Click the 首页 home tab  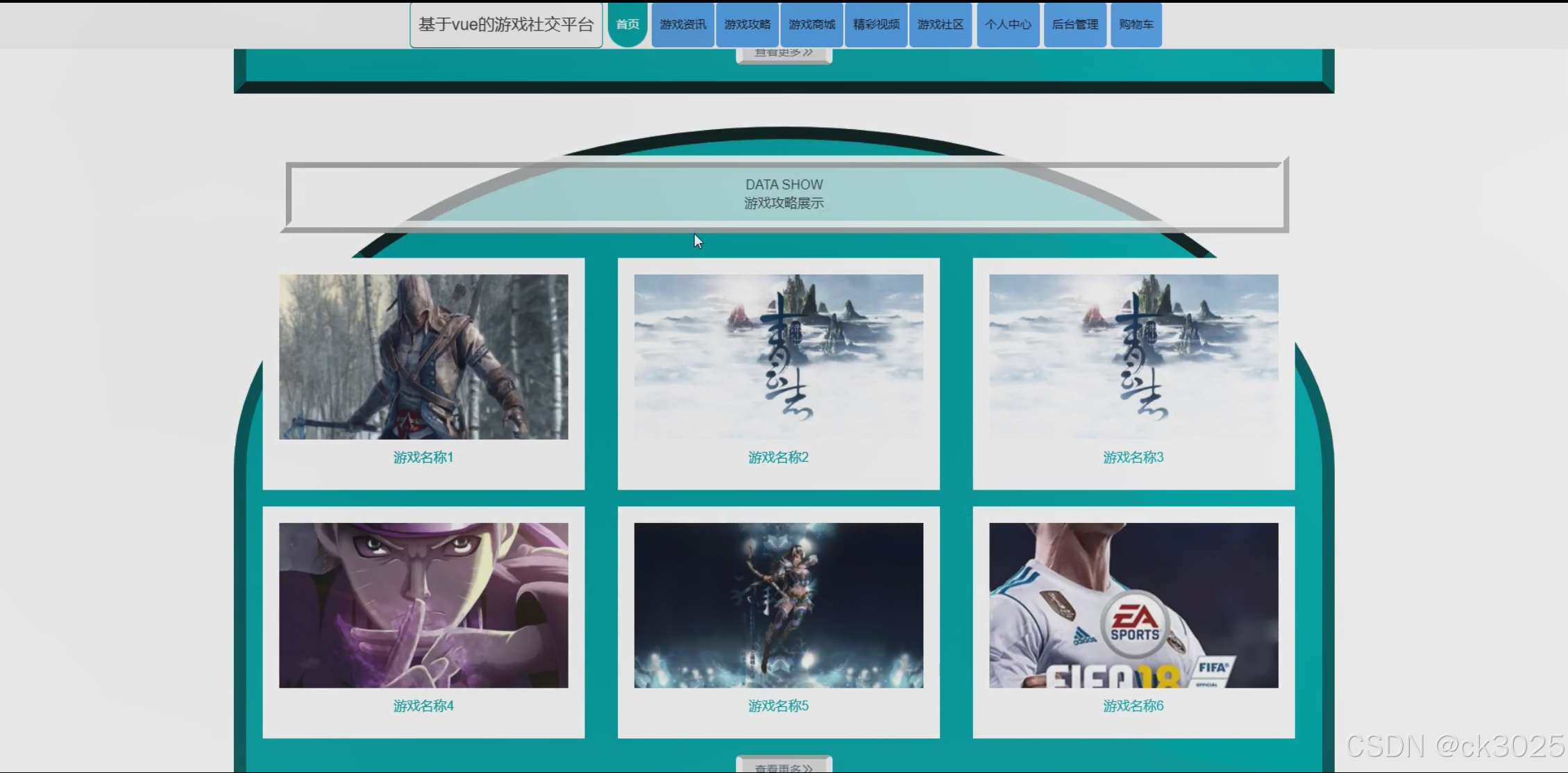(x=627, y=24)
